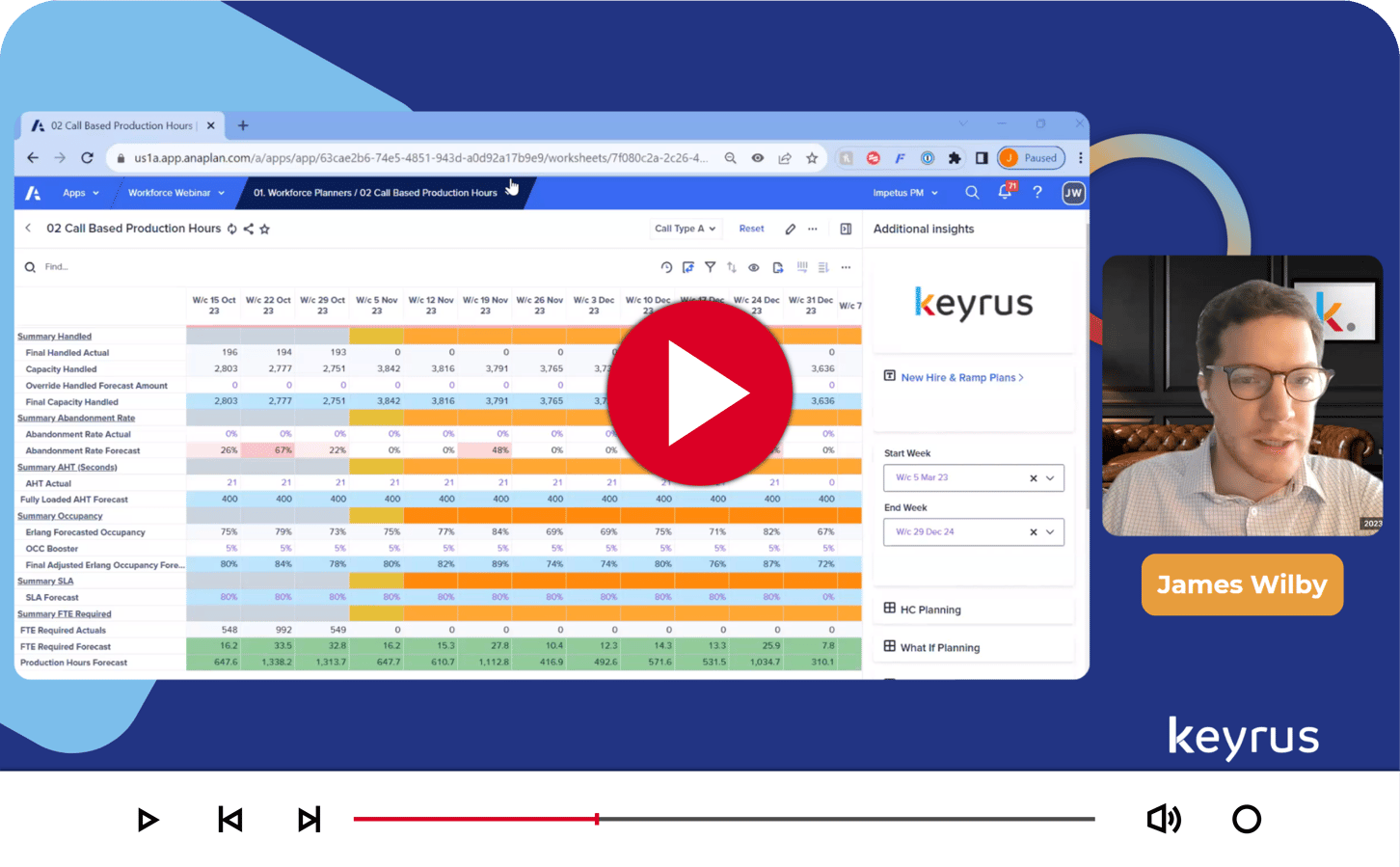Open the Filter icon in the grid toolbar

click(711, 267)
